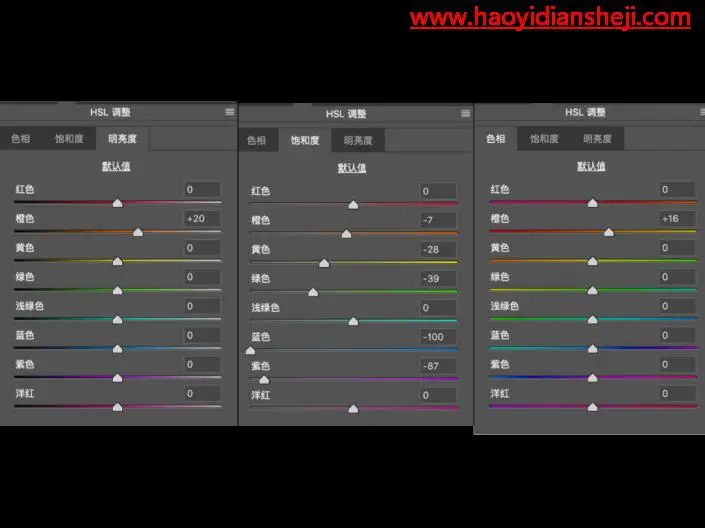Screen dimensions: 705x528
Task: Click the 浅绿色 hue slider handle
Action: tap(593, 320)
